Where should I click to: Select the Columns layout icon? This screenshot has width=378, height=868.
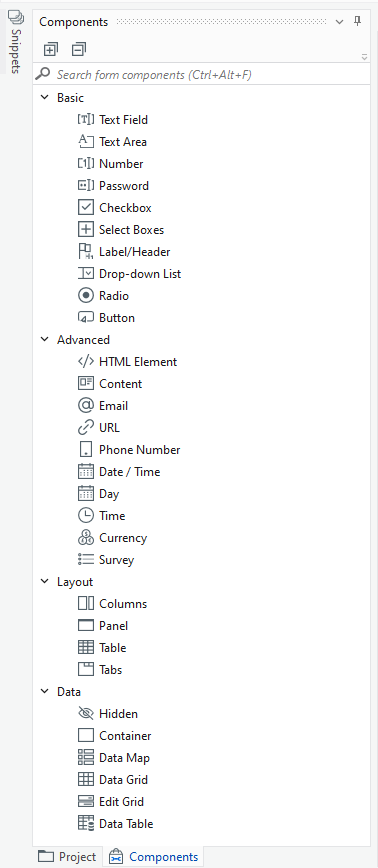coord(86,603)
